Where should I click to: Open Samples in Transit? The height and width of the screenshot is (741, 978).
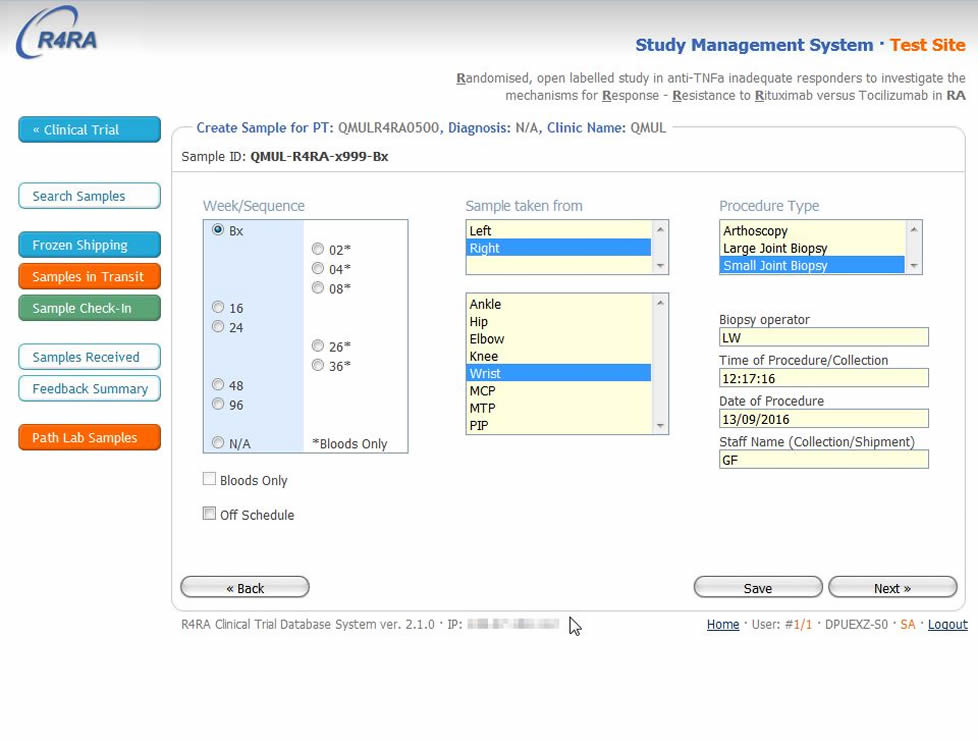pos(89,277)
